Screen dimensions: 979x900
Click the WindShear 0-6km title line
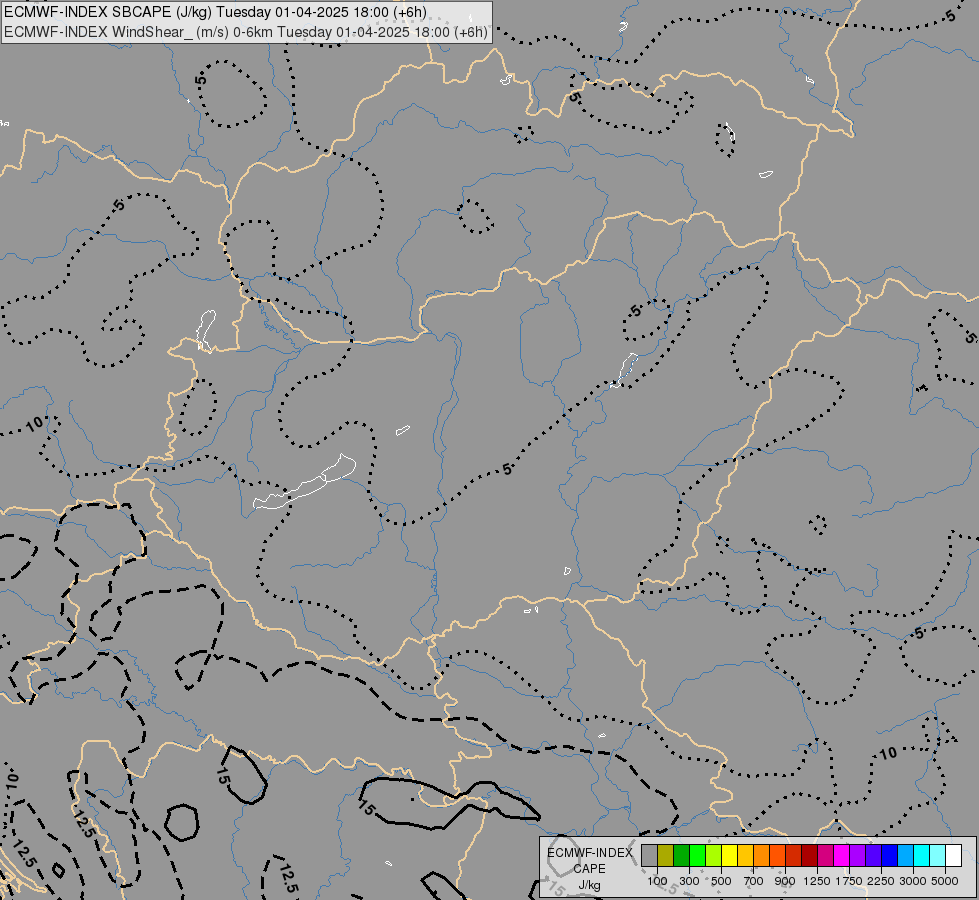[x=245, y=32]
